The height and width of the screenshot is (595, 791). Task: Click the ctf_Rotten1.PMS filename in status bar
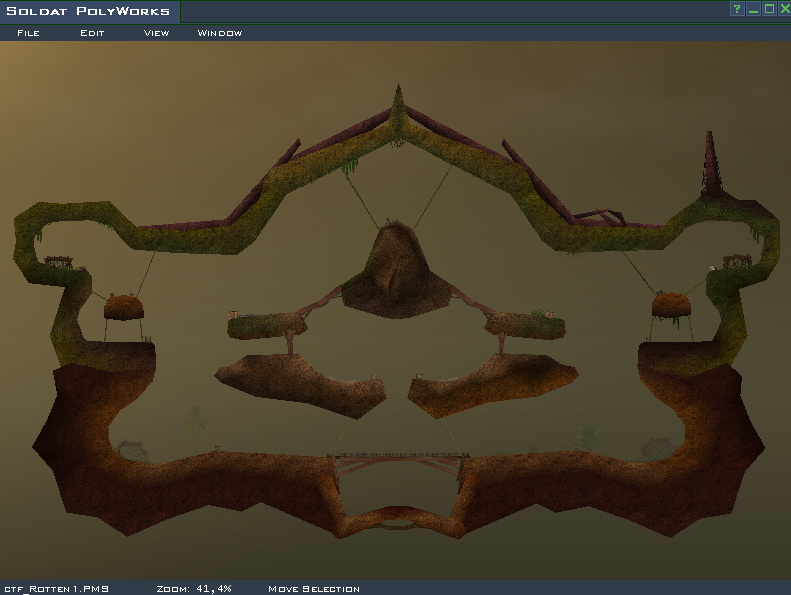click(56, 589)
